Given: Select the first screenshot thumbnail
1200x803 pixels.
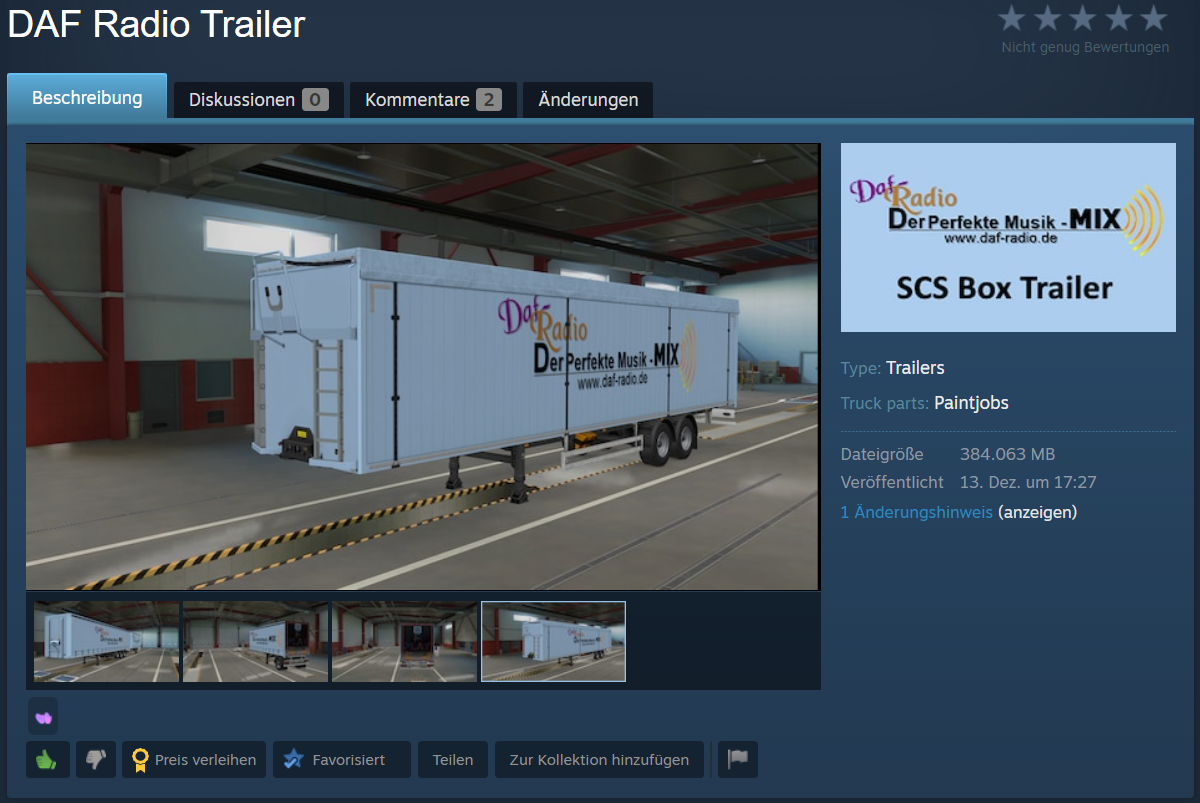Looking at the screenshot, I should tap(106, 641).
